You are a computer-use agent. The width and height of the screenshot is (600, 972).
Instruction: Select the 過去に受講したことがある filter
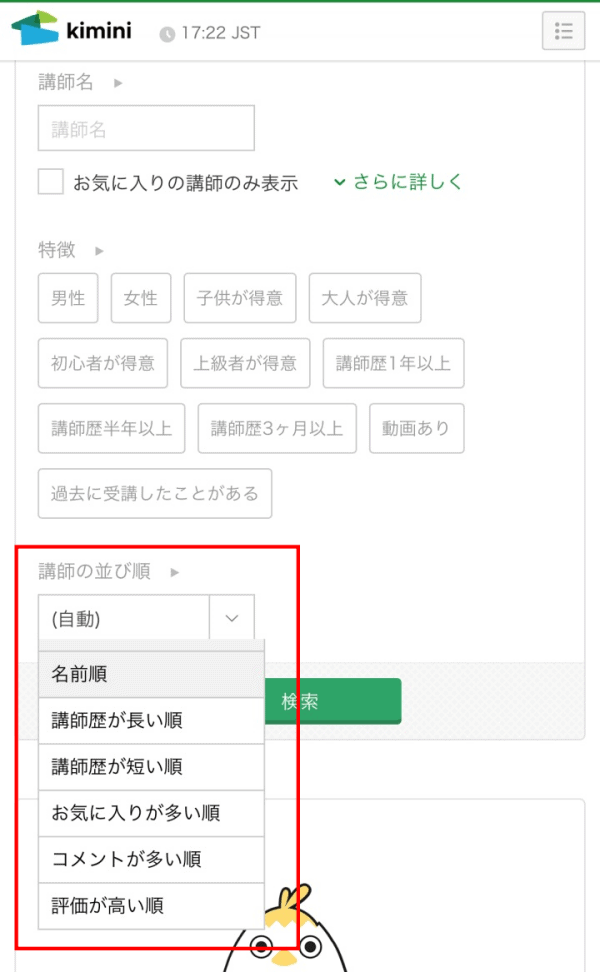(154, 493)
